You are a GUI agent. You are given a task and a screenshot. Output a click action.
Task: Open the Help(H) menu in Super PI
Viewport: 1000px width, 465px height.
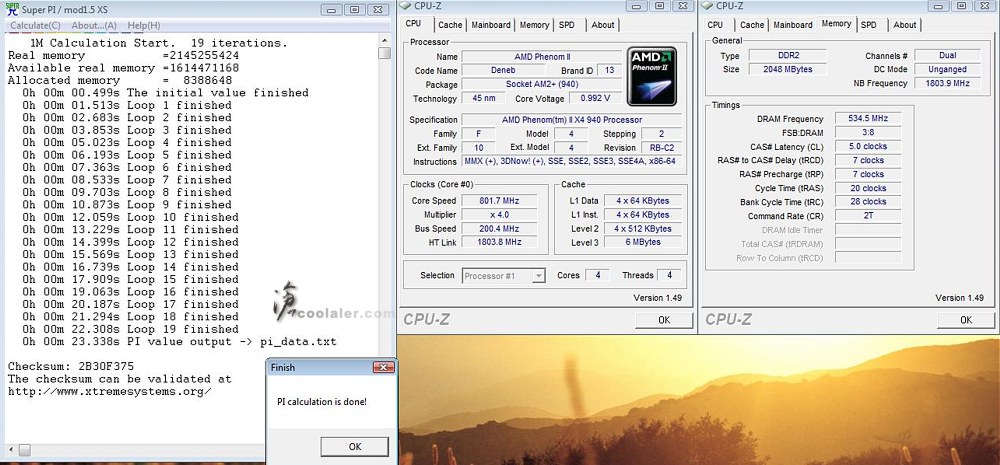(143, 26)
